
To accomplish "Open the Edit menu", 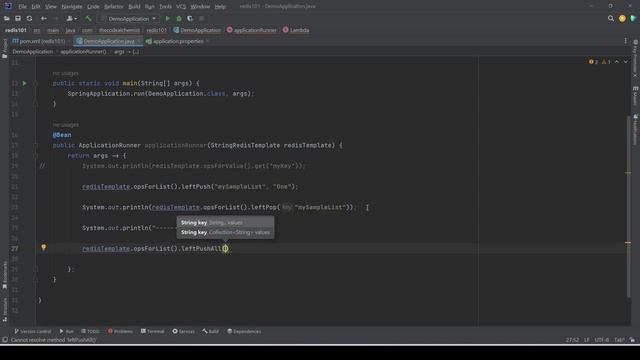I will click(x=36, y=7).
